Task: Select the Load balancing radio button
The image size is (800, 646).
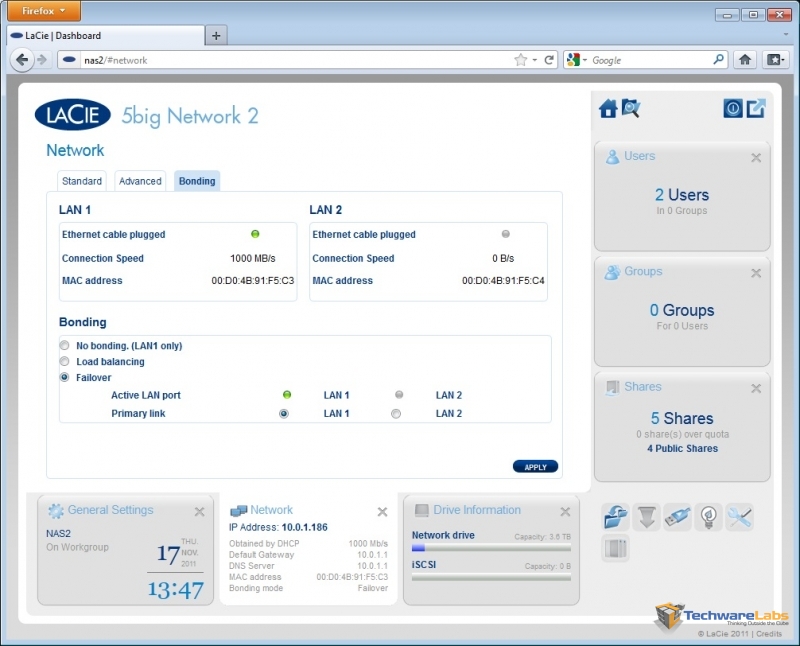Action: 64,361
